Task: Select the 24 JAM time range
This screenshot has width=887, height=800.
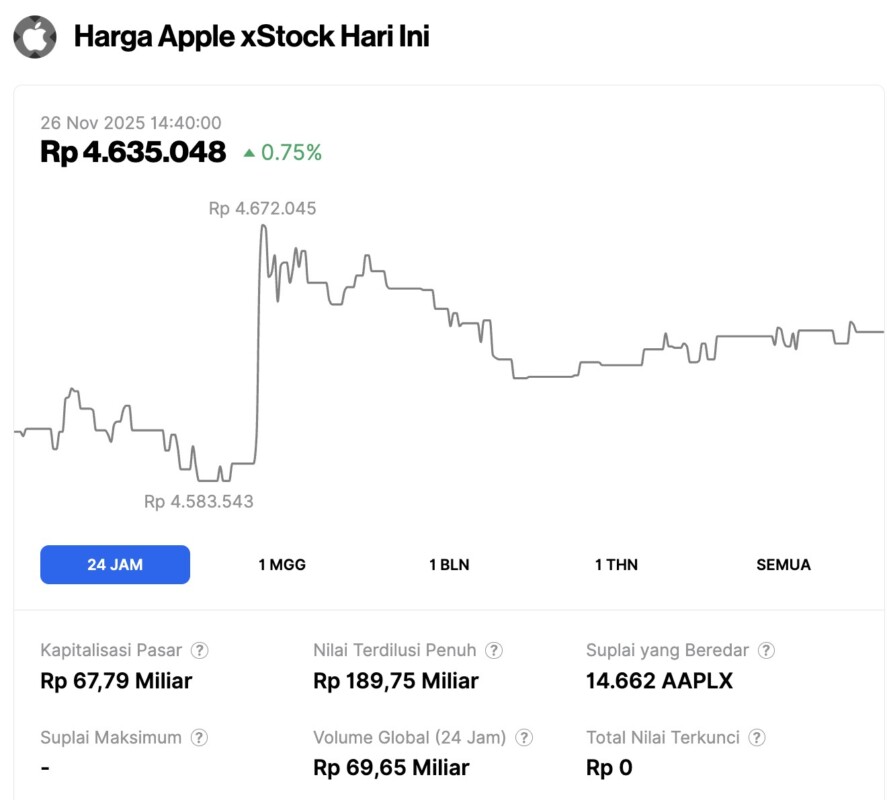Action: coord(115,564)
